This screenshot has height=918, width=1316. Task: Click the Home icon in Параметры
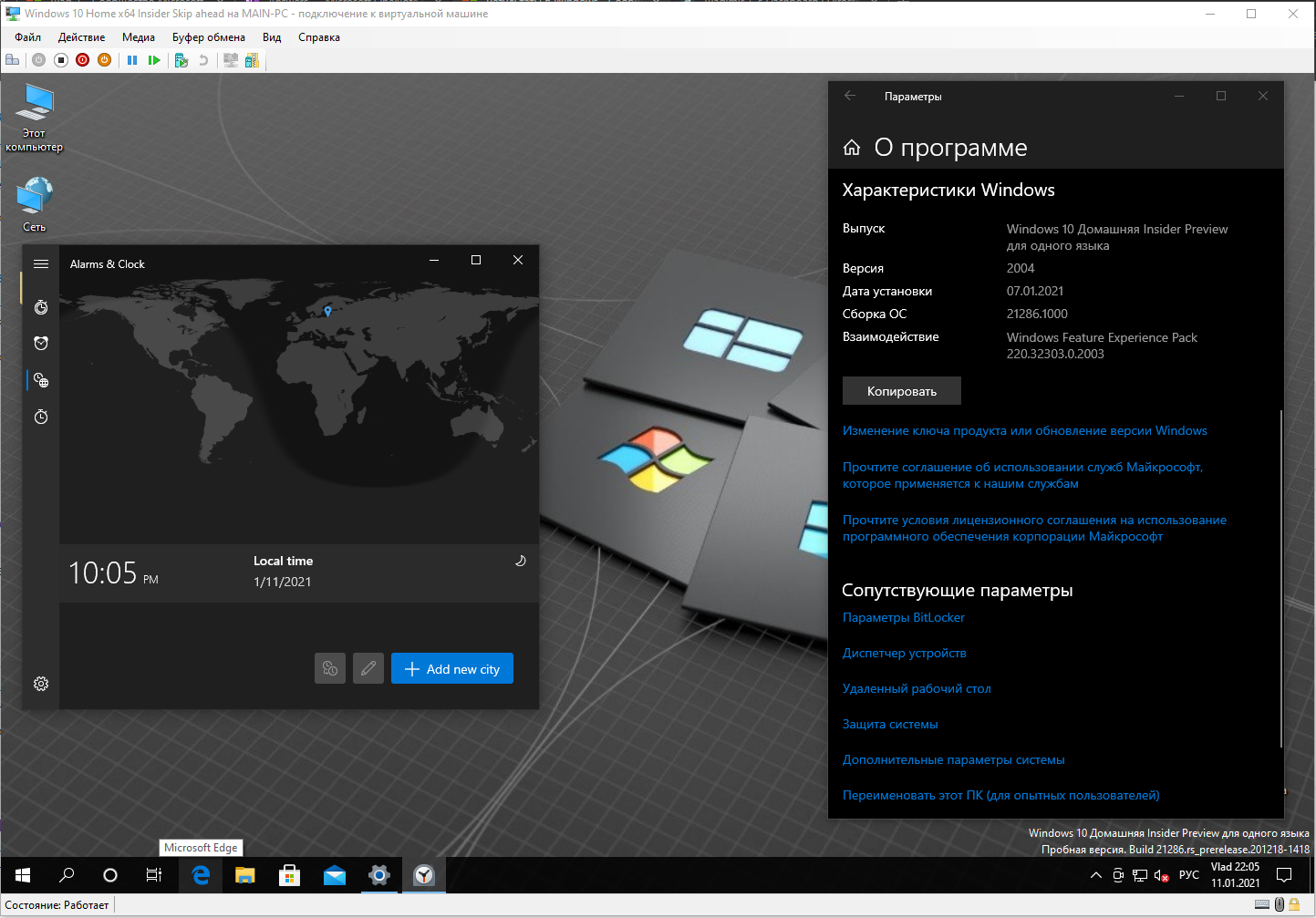[852, 148]
